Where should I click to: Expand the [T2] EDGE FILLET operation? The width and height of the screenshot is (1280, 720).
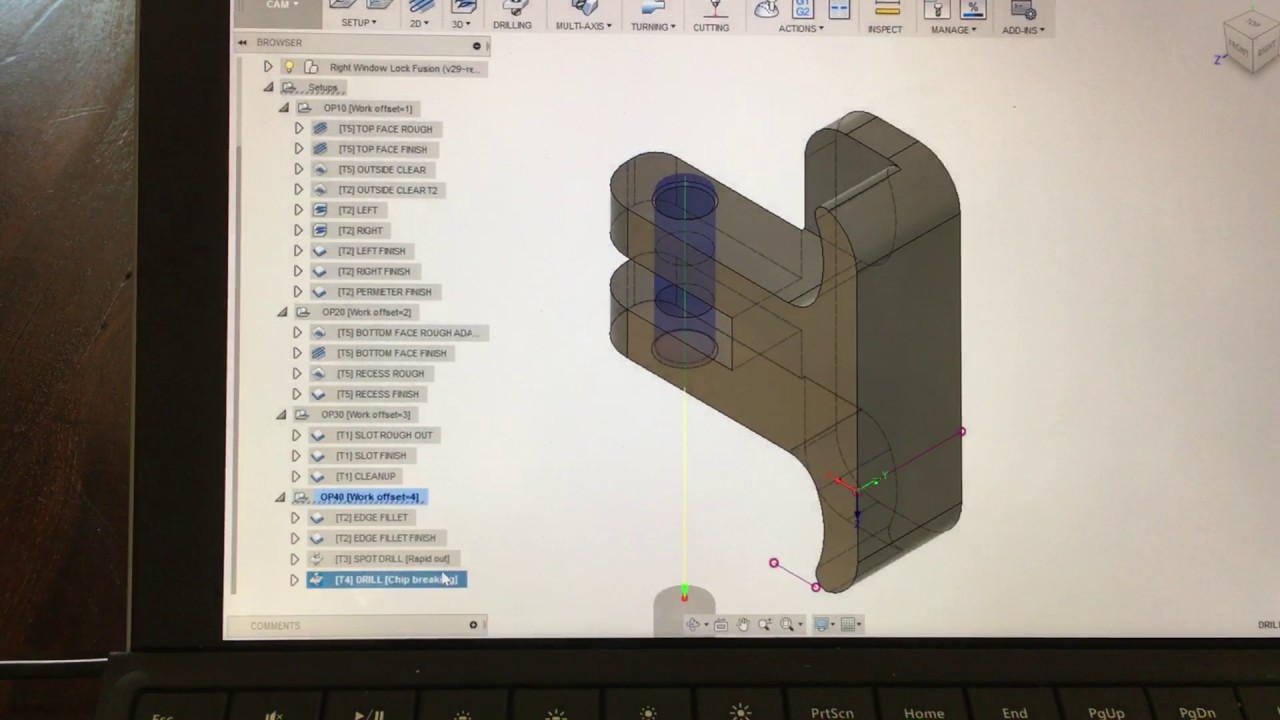[x=295, y=518]
